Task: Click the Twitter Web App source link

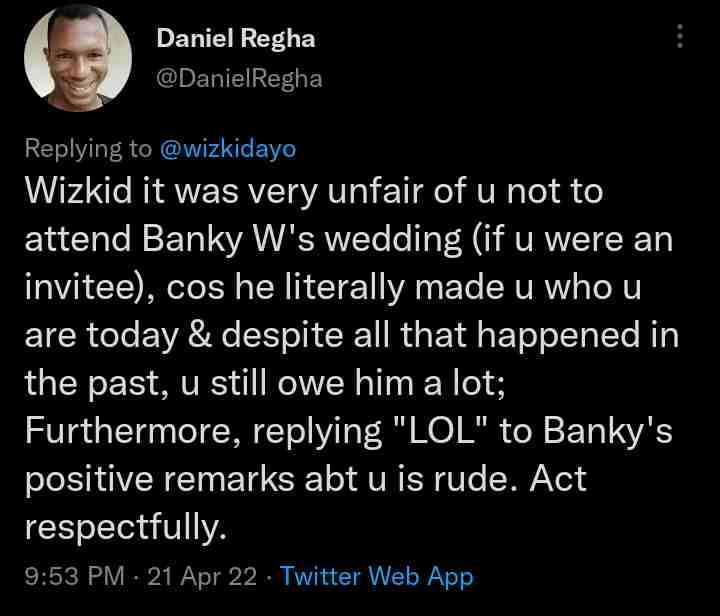Action: 377,576
